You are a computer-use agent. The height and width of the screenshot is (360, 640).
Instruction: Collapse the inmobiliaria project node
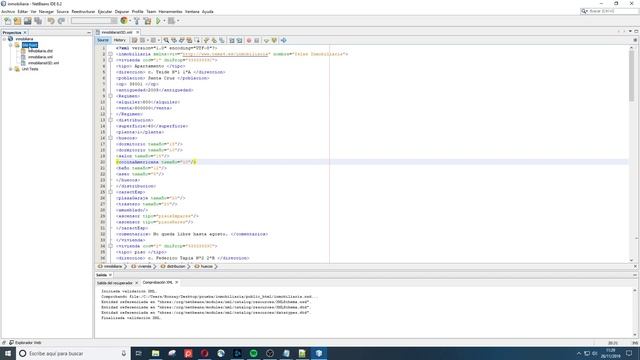click(x=4, y=39)
